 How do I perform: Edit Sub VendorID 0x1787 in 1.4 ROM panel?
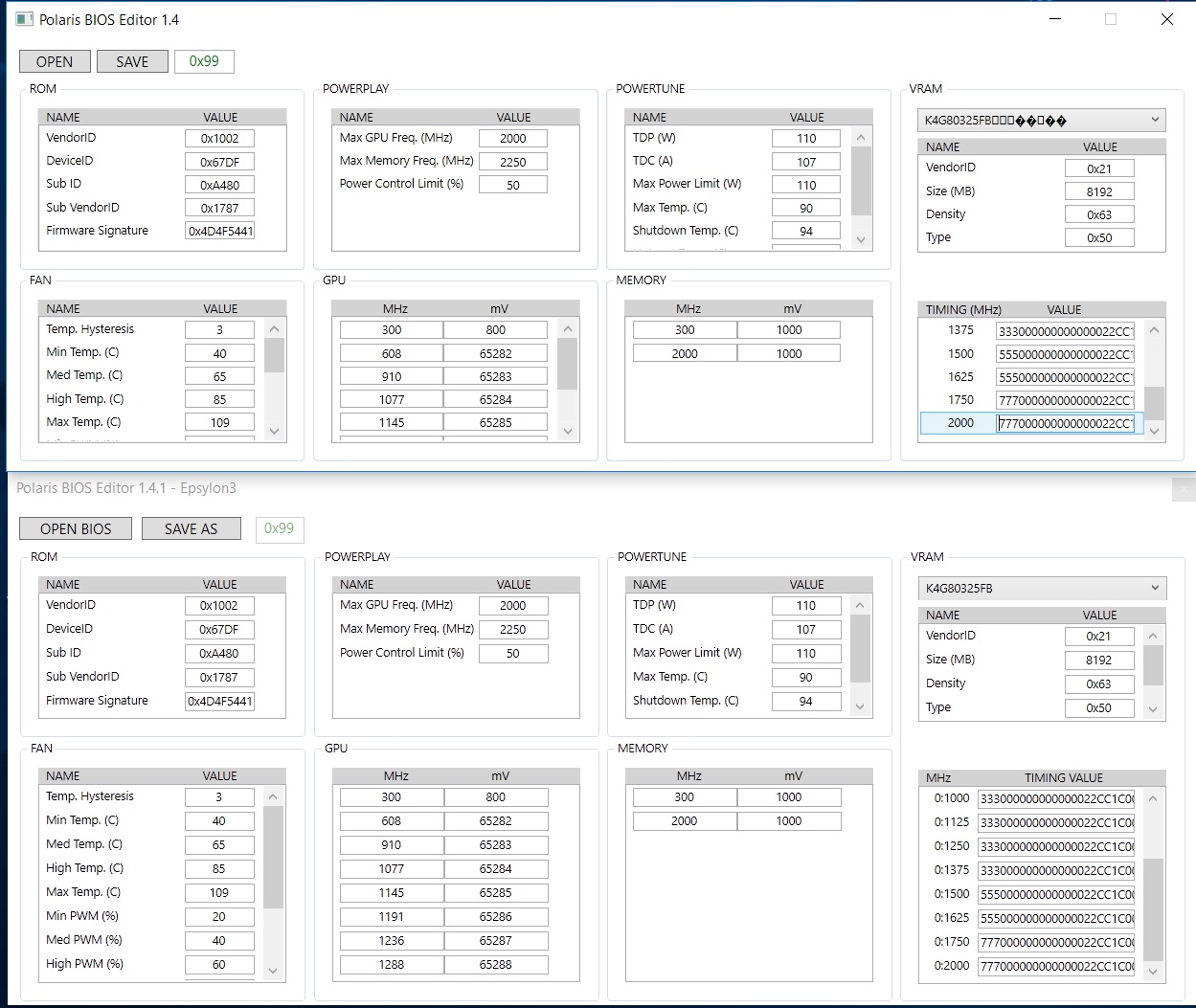219,208
